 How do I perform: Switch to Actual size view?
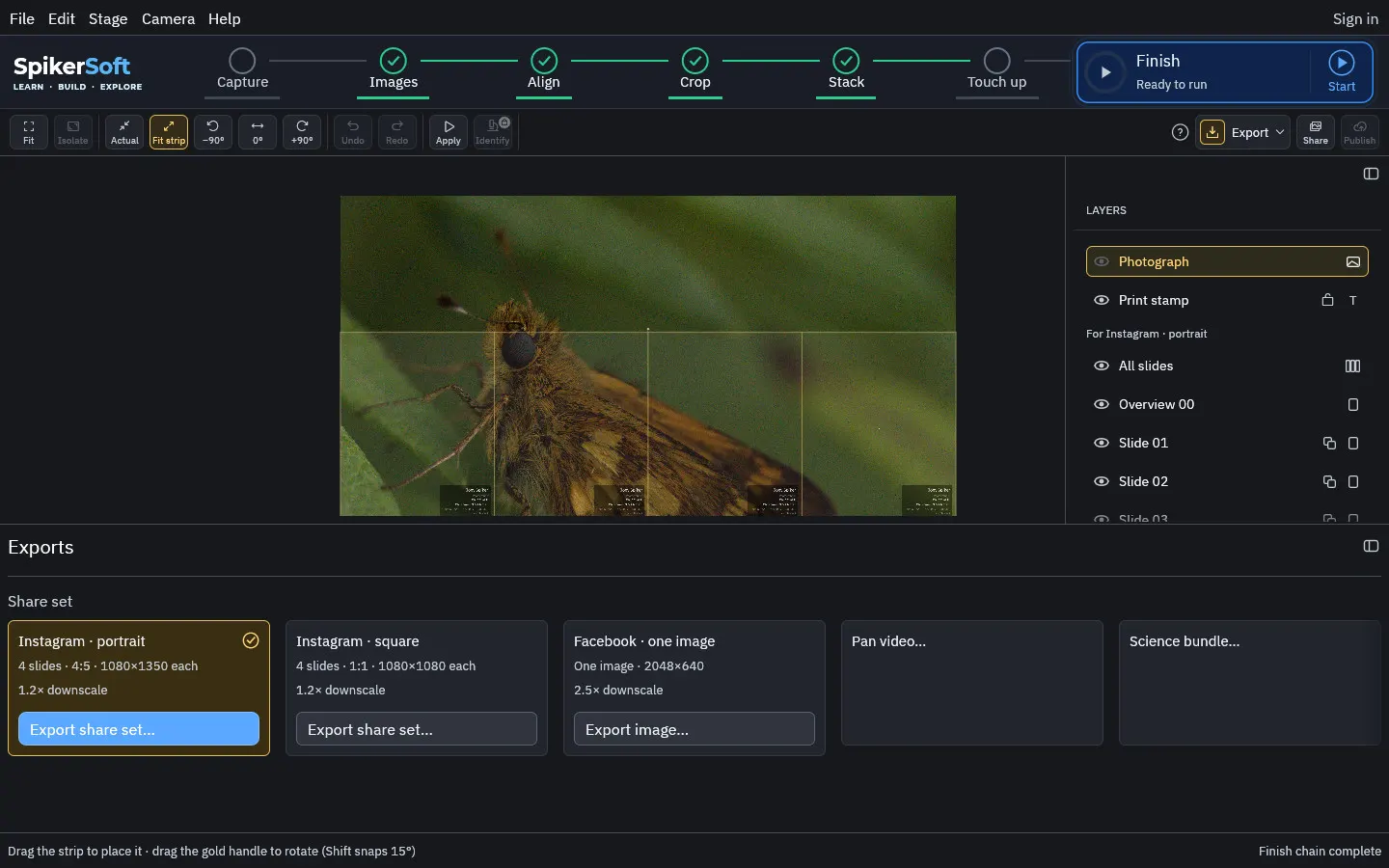pyautogui.click(x=124, y=132)
